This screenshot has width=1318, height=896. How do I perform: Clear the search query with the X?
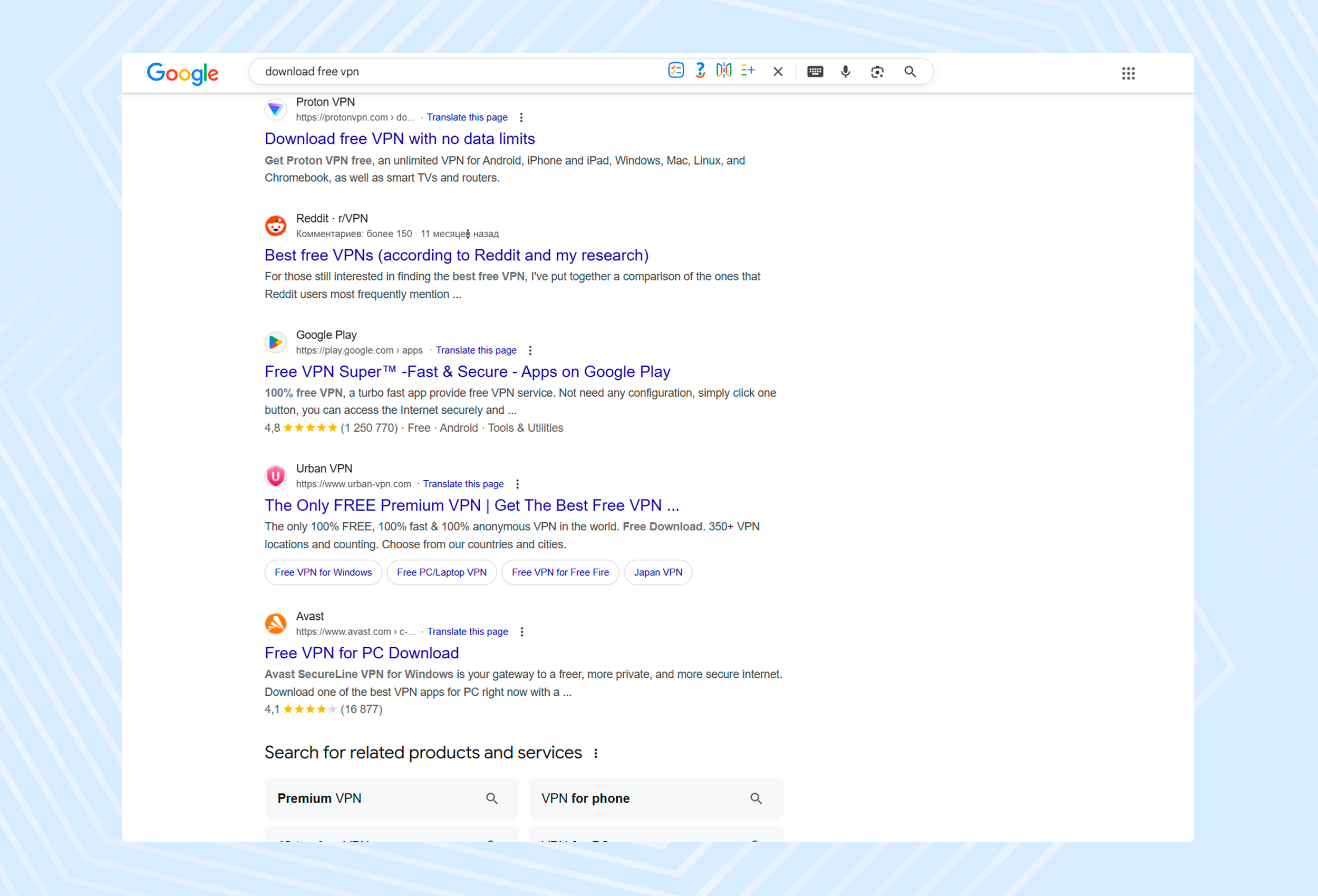(778, 72)
